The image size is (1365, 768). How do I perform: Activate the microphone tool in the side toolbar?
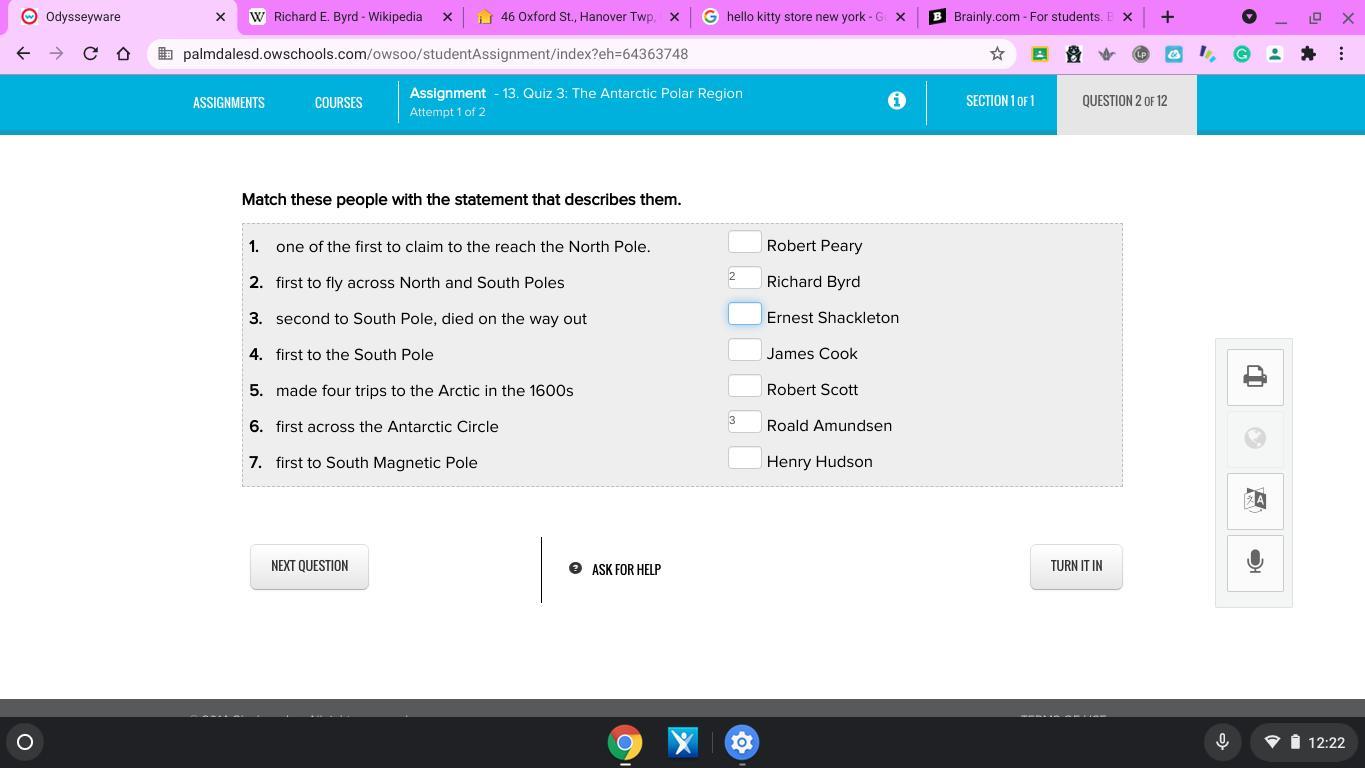pos(1255,563)
